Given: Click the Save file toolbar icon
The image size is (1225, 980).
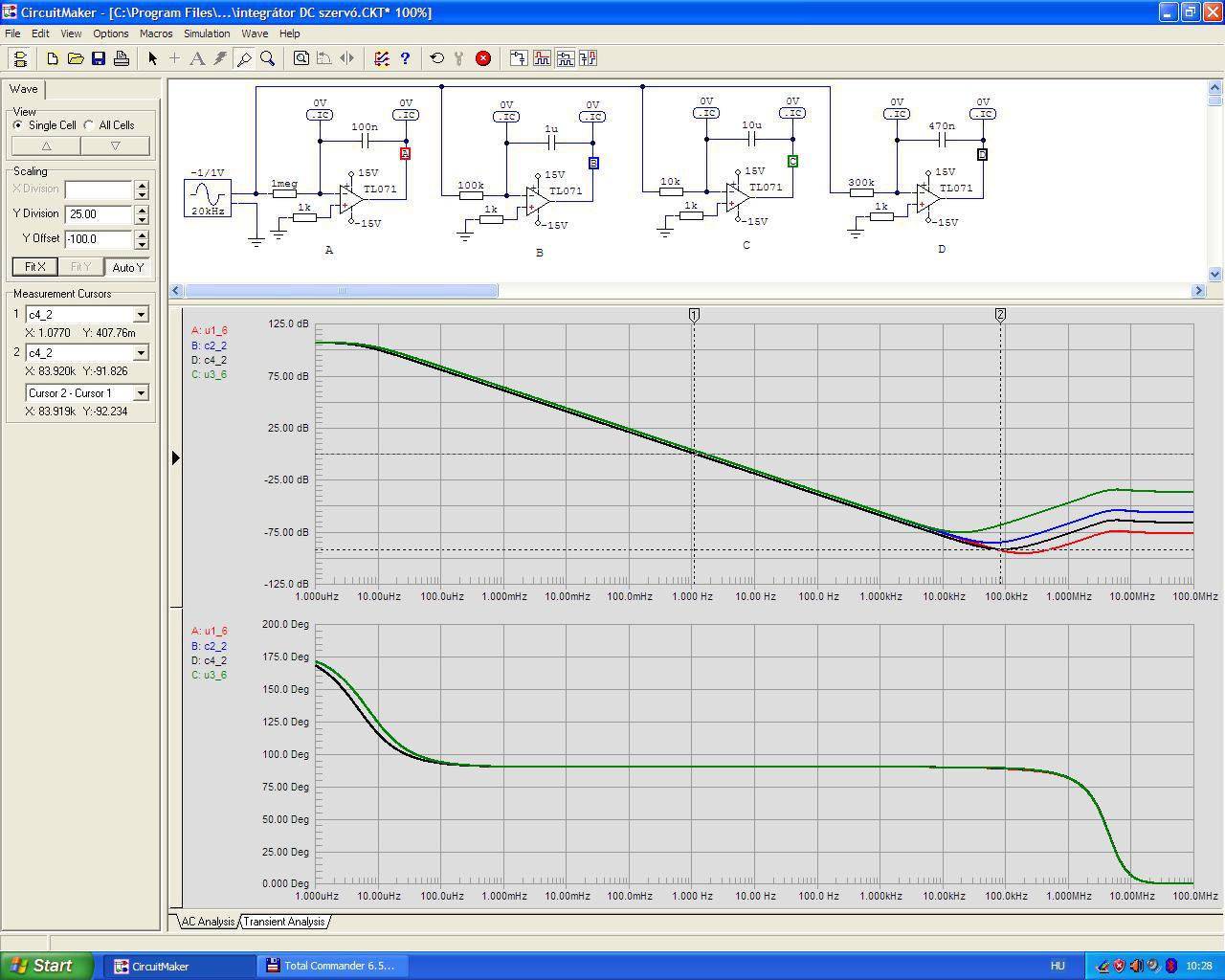Looking at the screenshot, I should coord(99,58).
